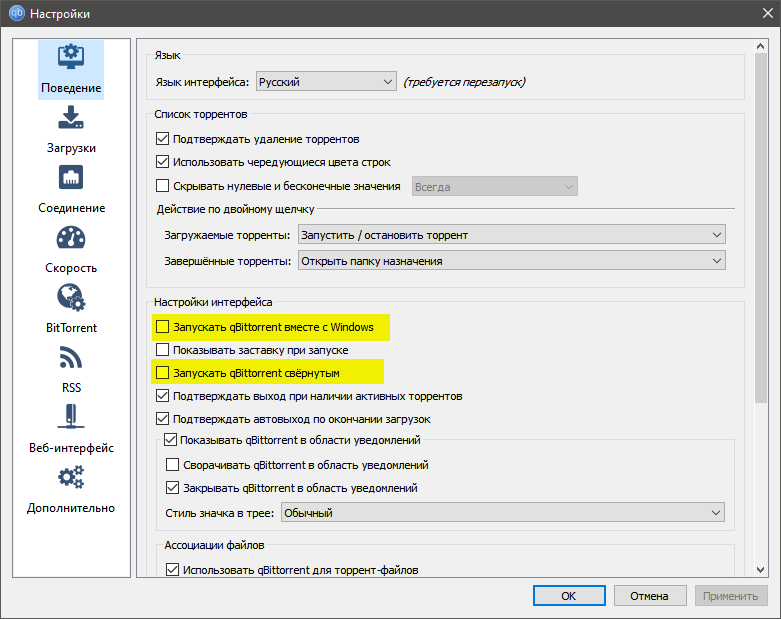The width and height of the screenshot is (781, 619).
Task: Open Загружаемые торренты action dropdown
Action: (x=512, y=235)
